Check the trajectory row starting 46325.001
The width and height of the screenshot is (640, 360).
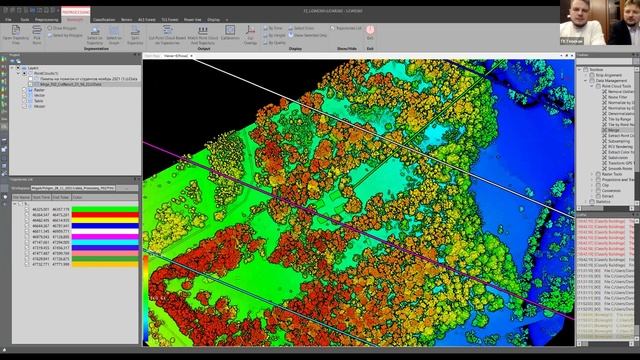[27, 209]
